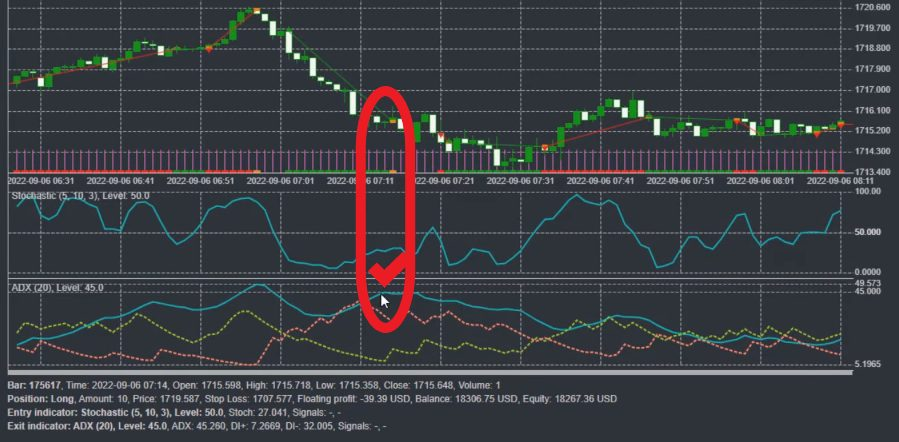Select the 2022-09-06 06:31 time label

(40, 181)
